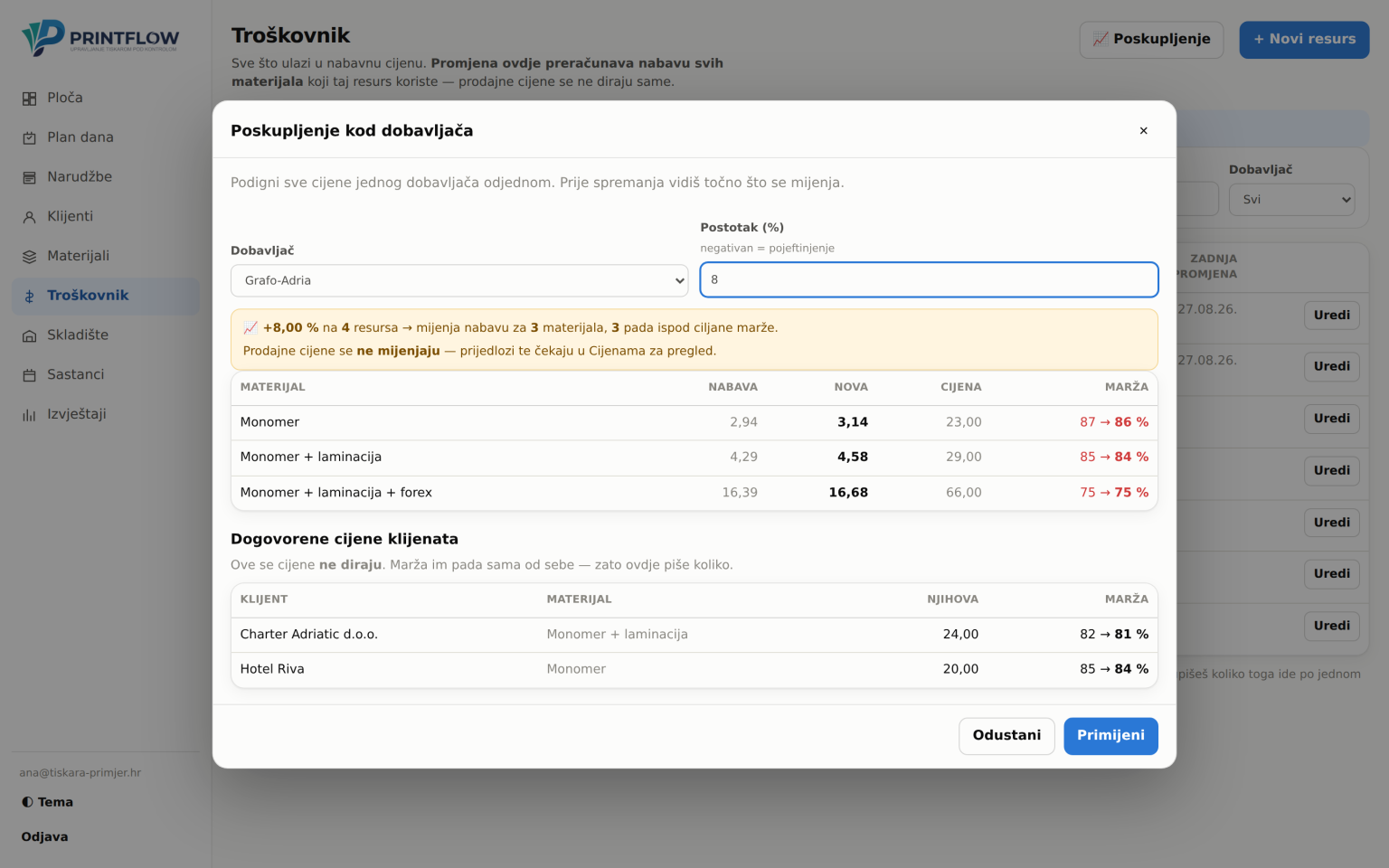Click the KLIJENT column header
Viewport: 1389px width, 868px height.
pos(264,599)
